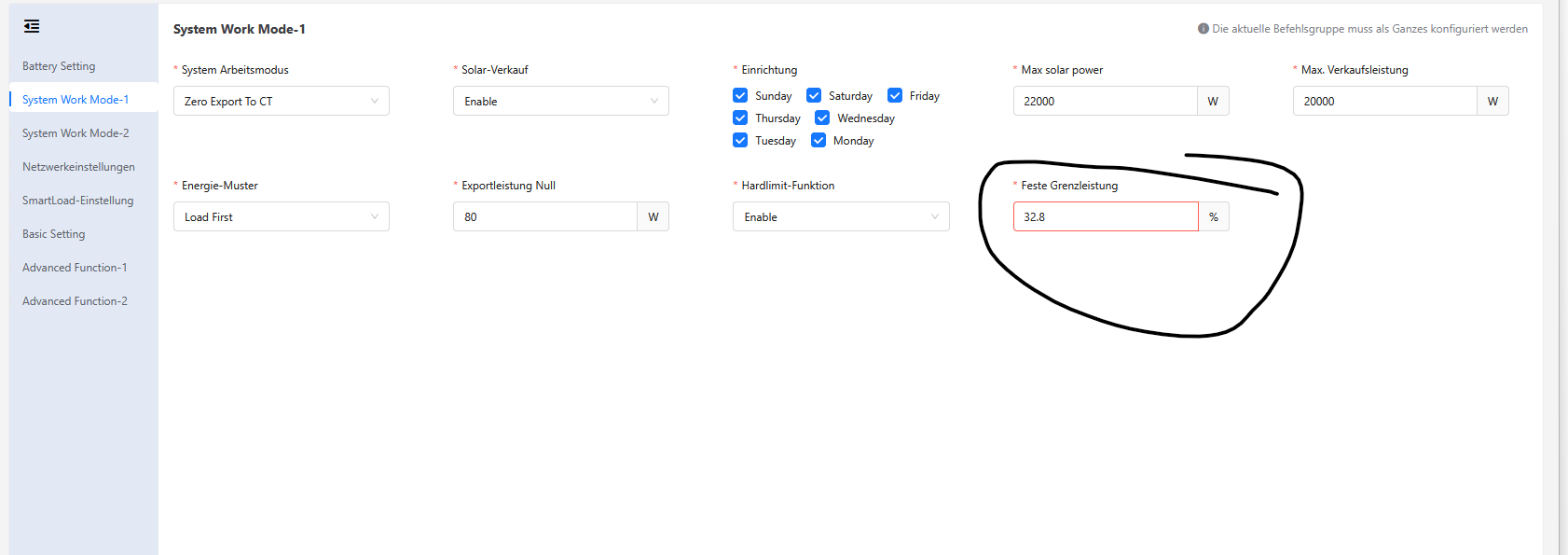Click the info icon beside Befehlsgruppe notice
Viewport: 1568px width, 555px height.
pos(1204,29)
